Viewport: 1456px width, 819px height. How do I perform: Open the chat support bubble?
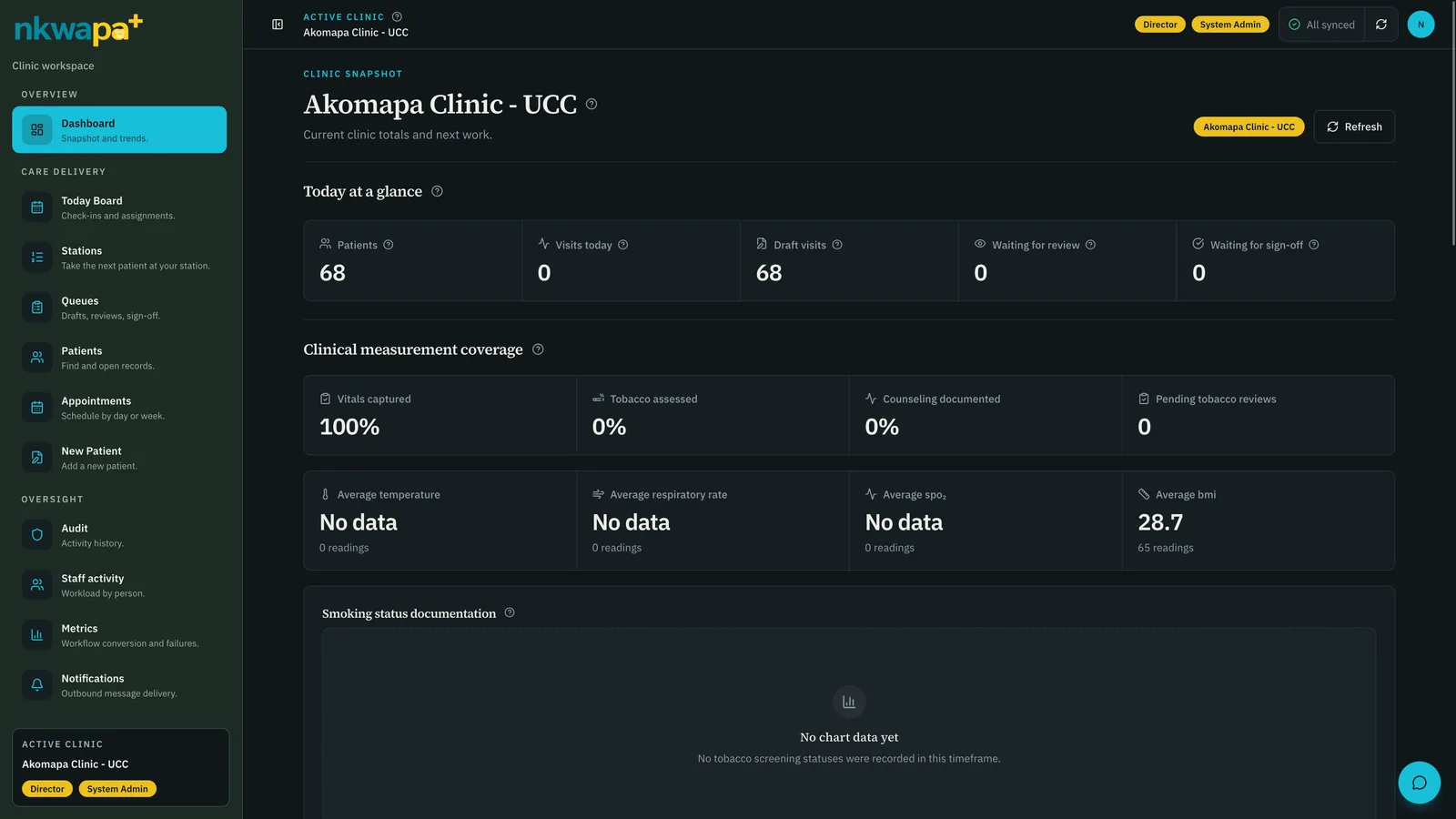click(1419, 783)
